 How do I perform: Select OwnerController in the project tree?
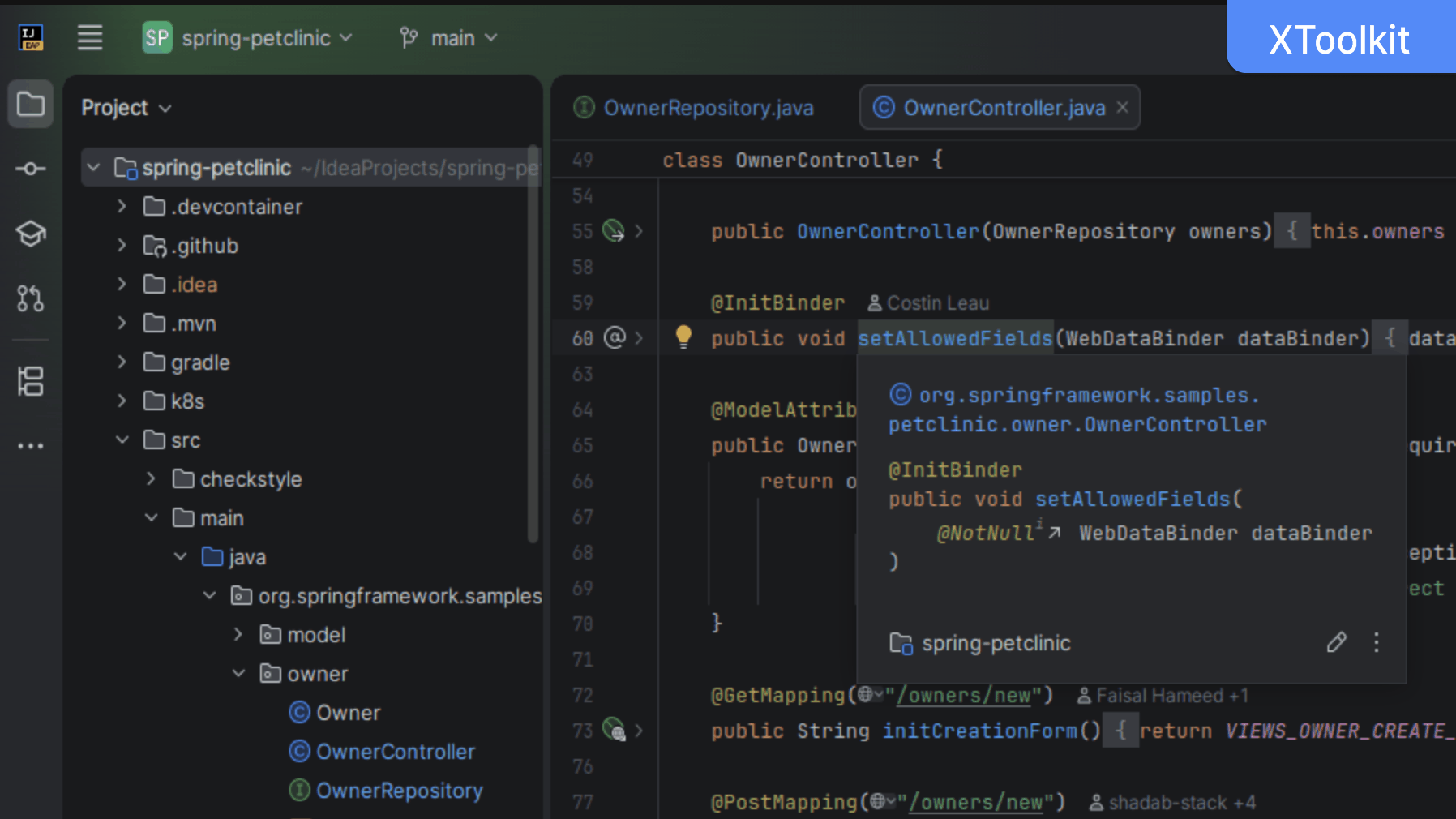(395, 752)
